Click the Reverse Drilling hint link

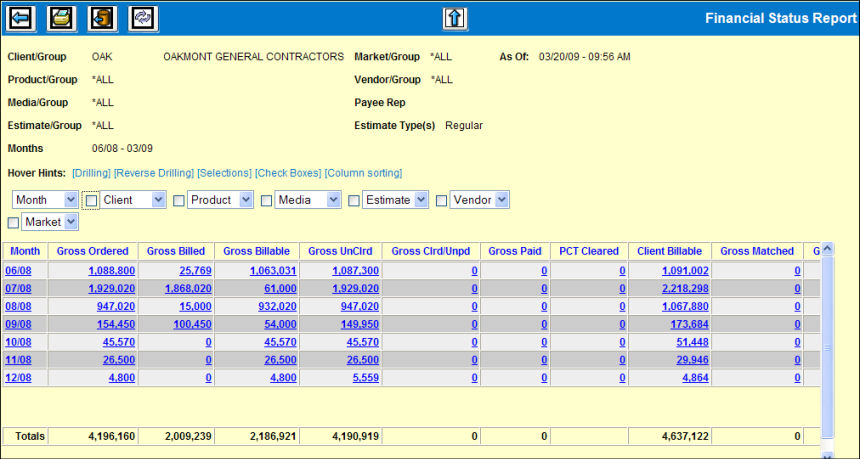pyautogui.click(x=154, y=173)
